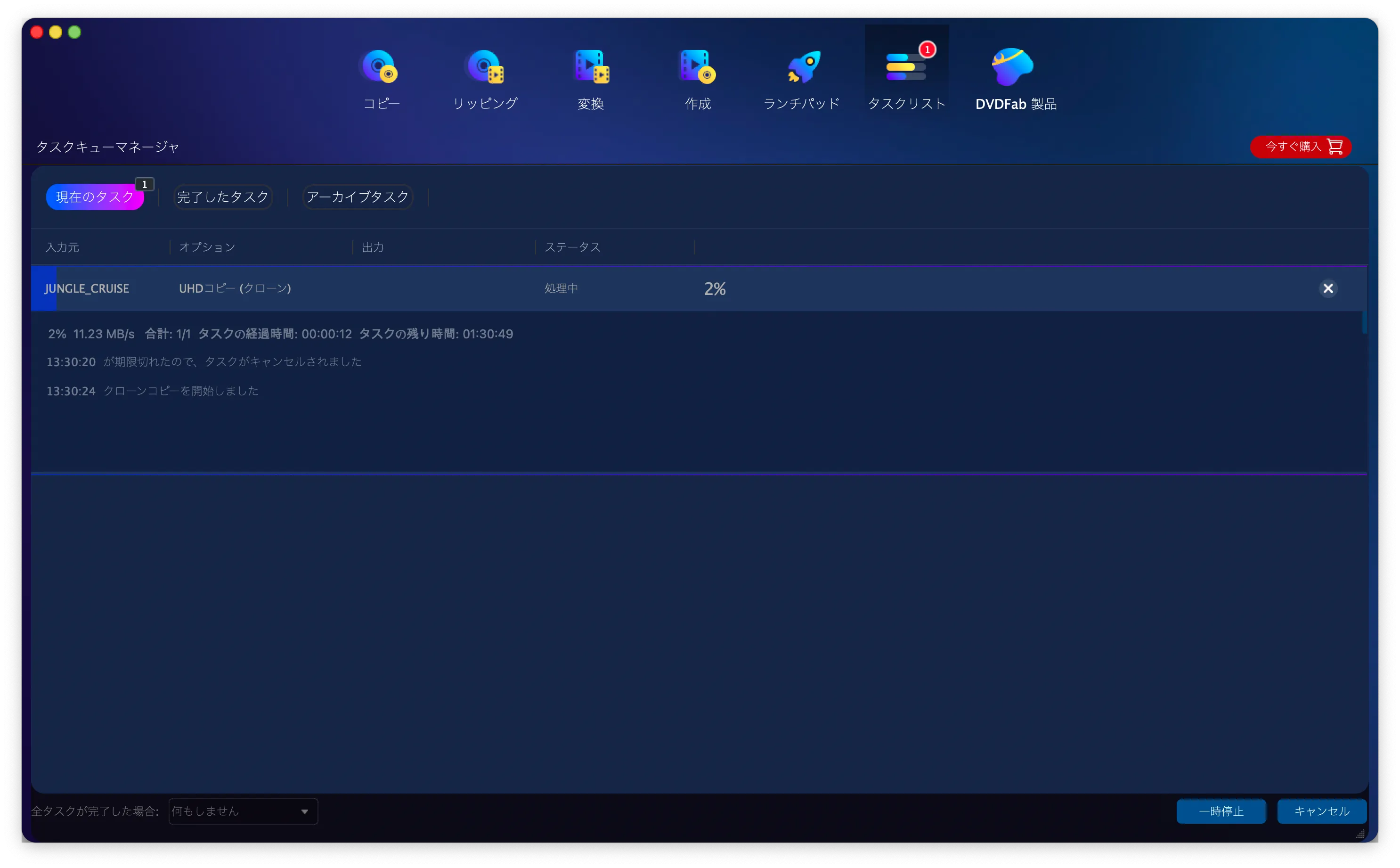Image resolution: width=1400 pixels, height=868 pixels.
Task: Click the 13:30:20 log entry
Action: pyautogui.click(x=203, y=362)
